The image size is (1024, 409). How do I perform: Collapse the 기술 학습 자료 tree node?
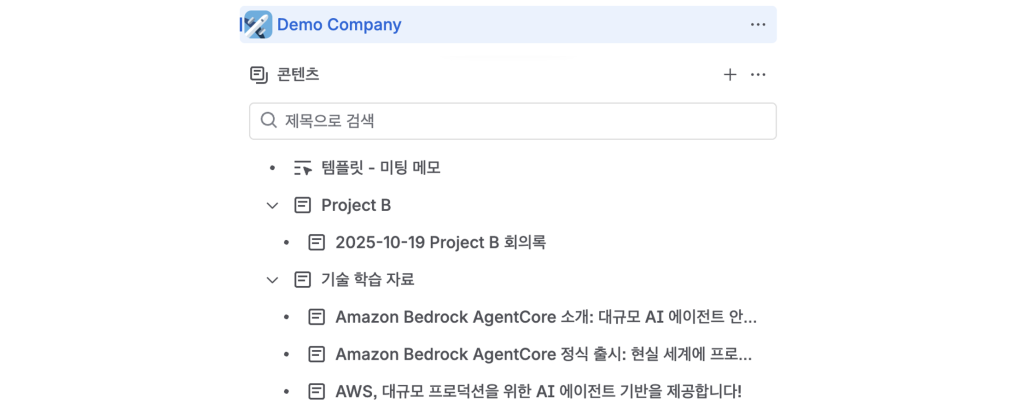tap(272, 280)
